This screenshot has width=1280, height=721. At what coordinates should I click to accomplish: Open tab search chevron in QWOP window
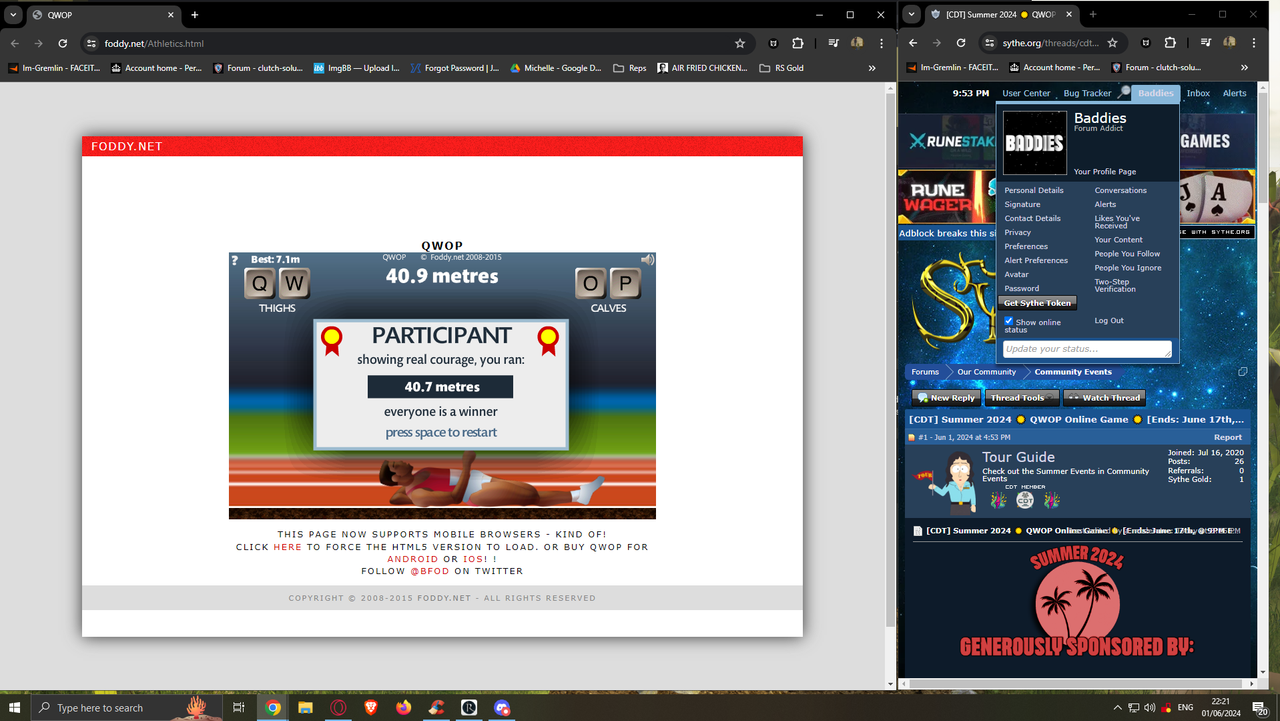(14, 15)
